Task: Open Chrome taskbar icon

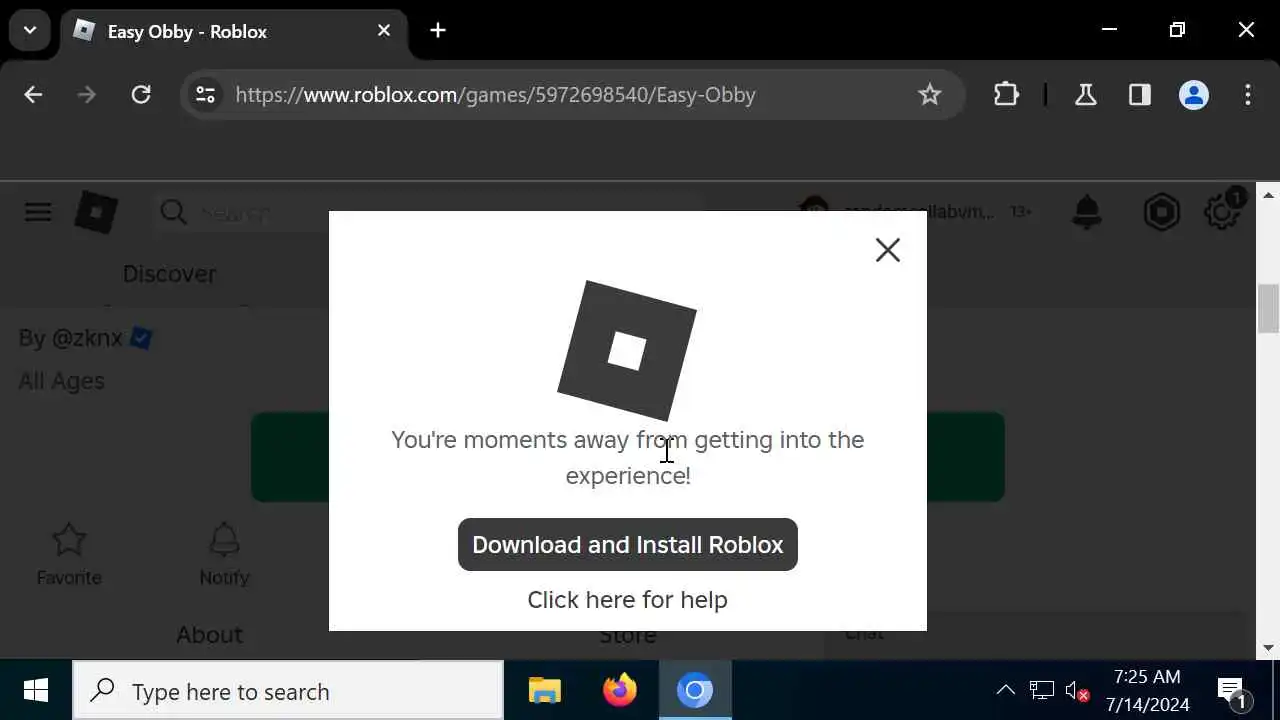Action: point(695,691)
